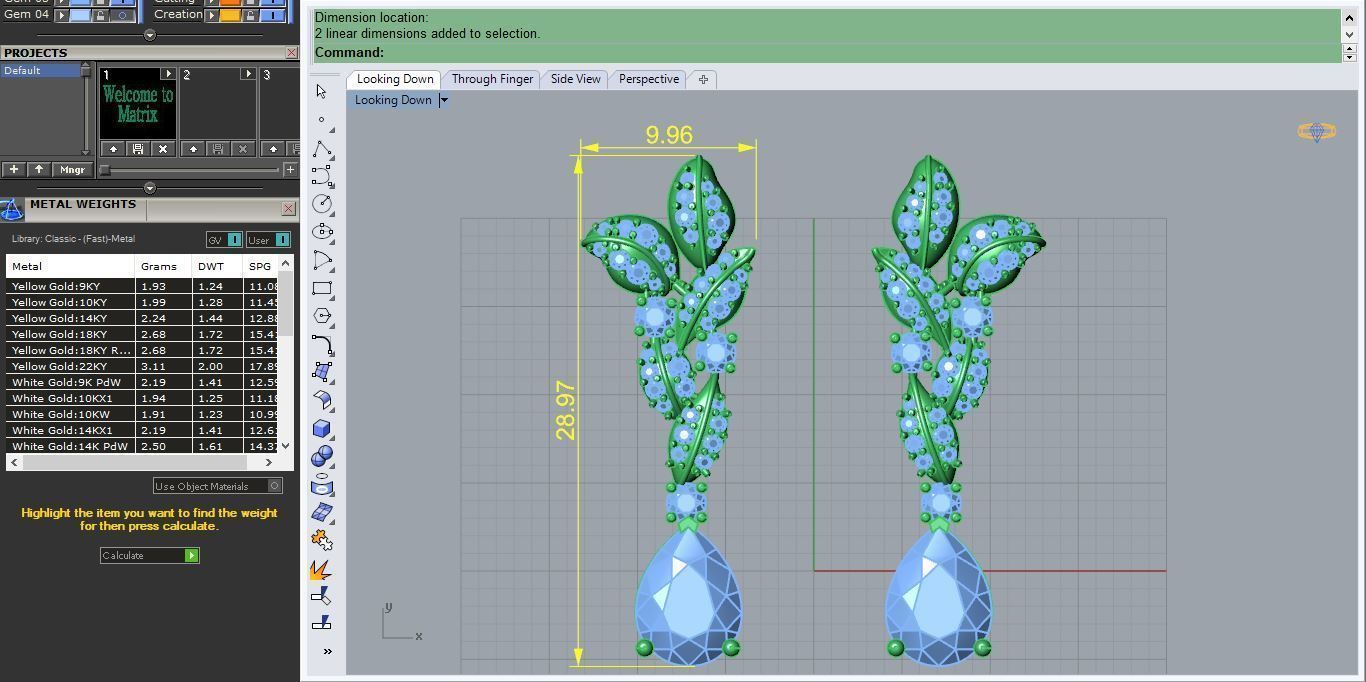Close the Projects panel

pos(291,53)
